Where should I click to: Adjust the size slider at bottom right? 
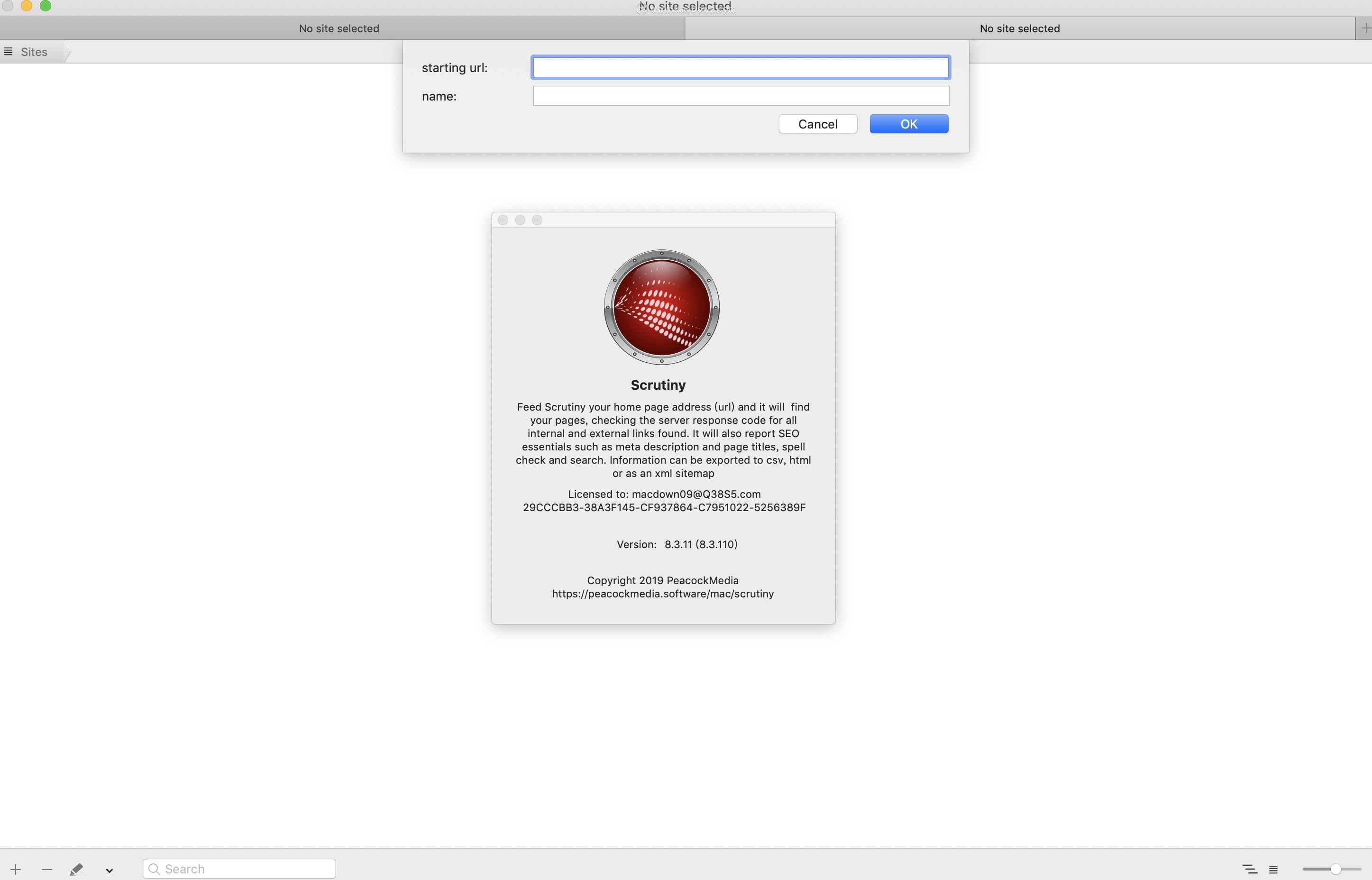1331,869
